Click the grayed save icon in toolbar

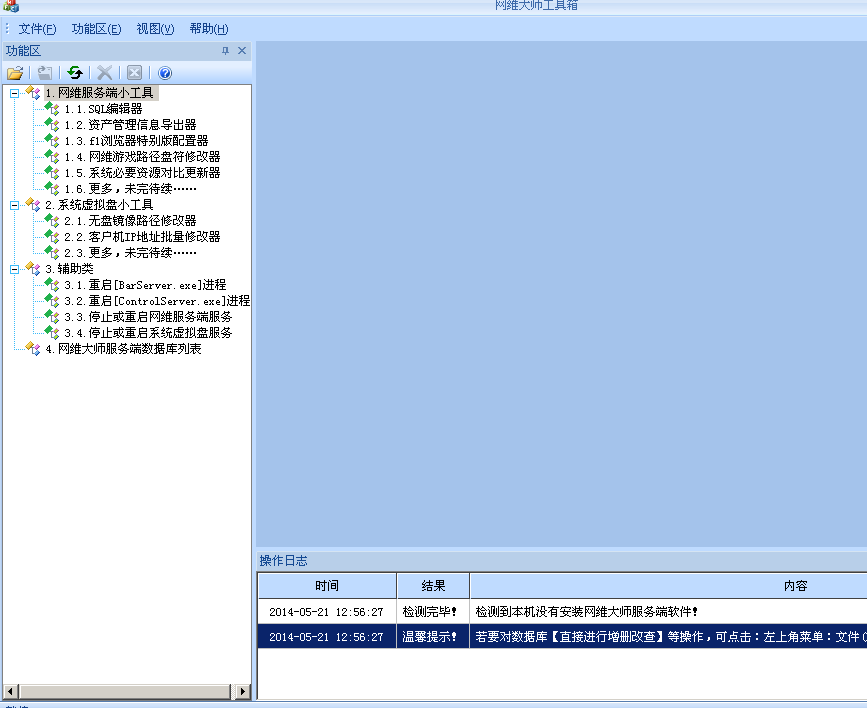[45, 73]
